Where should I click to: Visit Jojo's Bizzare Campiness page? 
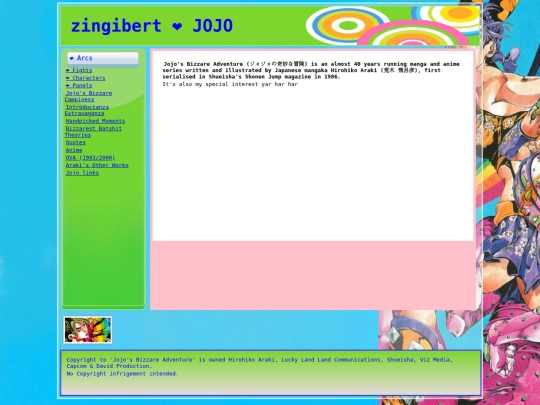[x=89, y=96]
